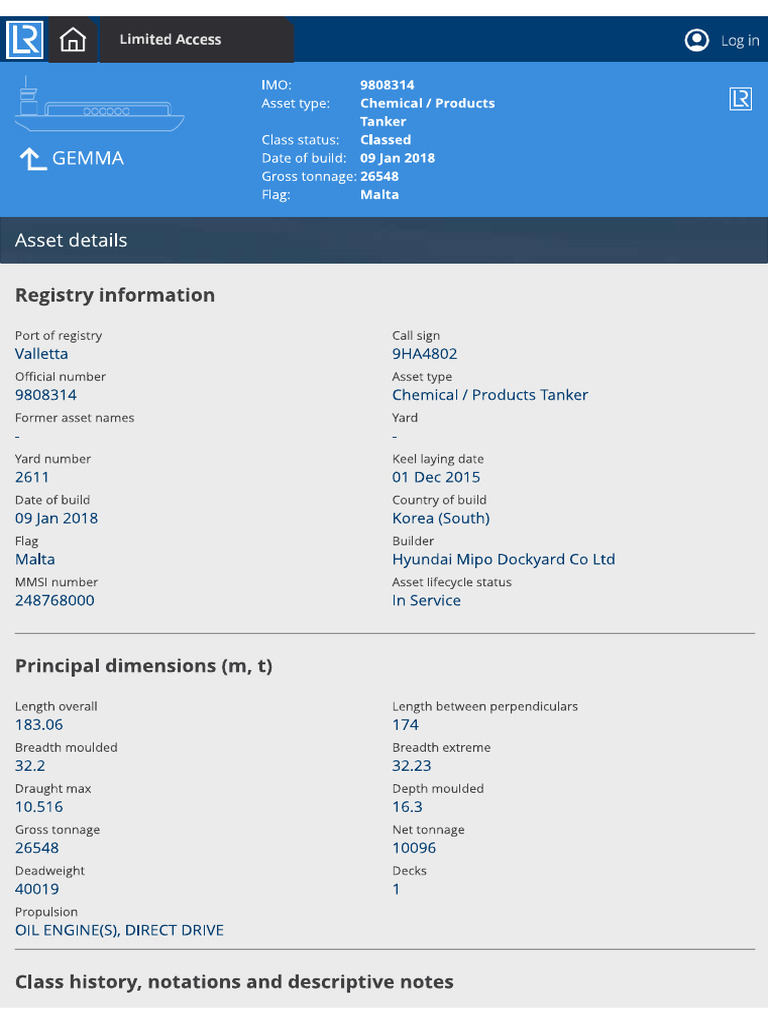Expand Class history, notations and descriptive notes
Viewport: 768px width, 1024px height.
click(234, 982)
